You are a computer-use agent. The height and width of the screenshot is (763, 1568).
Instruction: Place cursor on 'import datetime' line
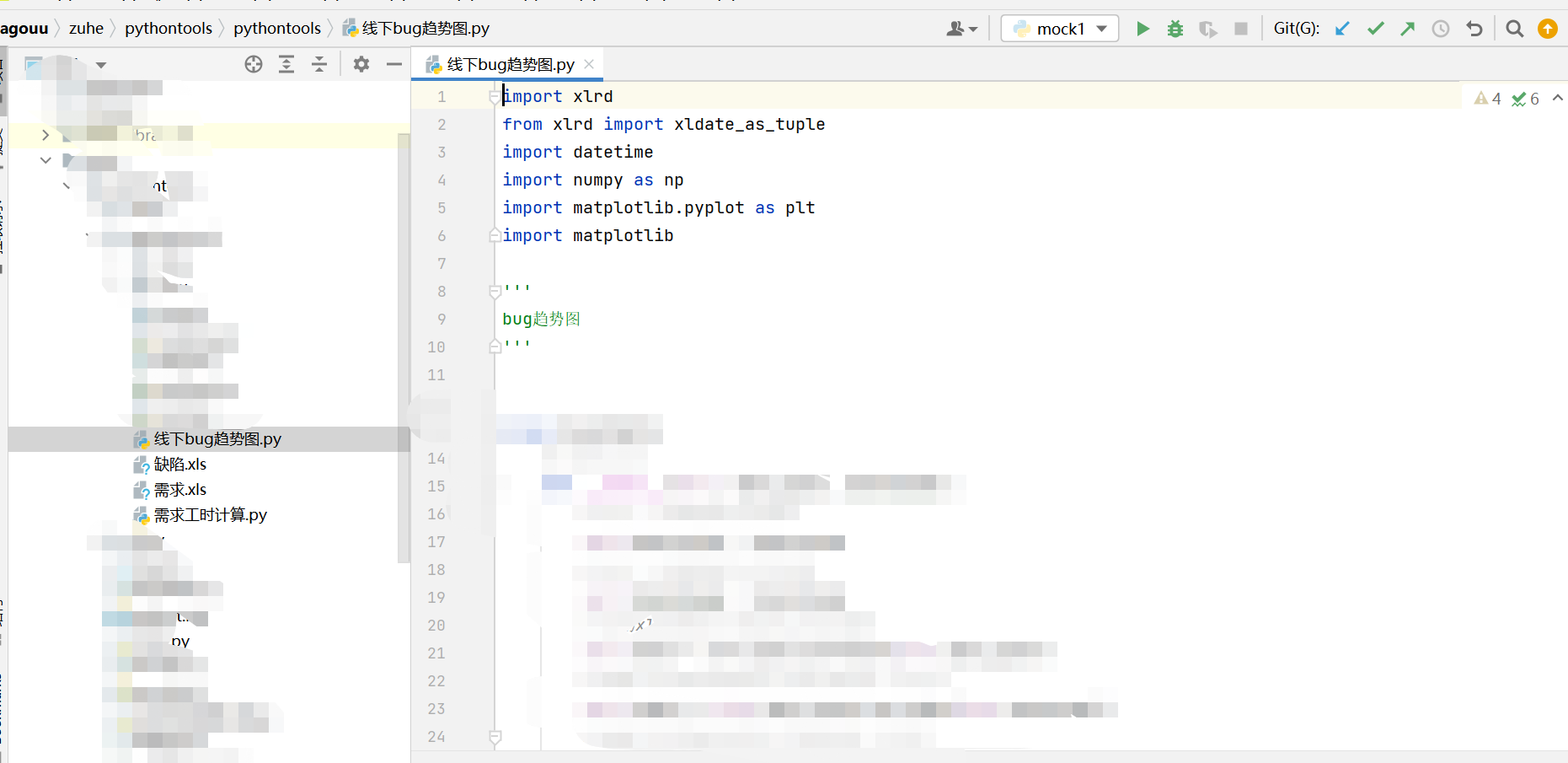click(578, 153)
